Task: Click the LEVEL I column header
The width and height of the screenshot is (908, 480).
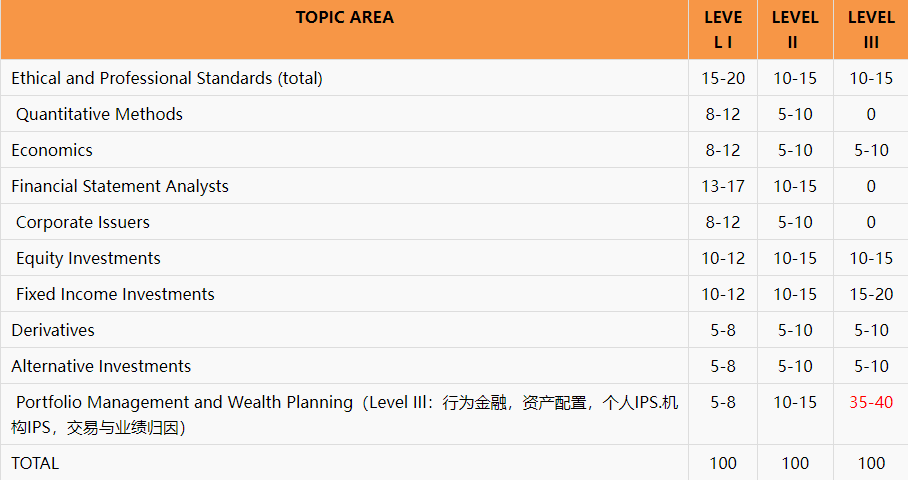Action: [x=723, y=30]
